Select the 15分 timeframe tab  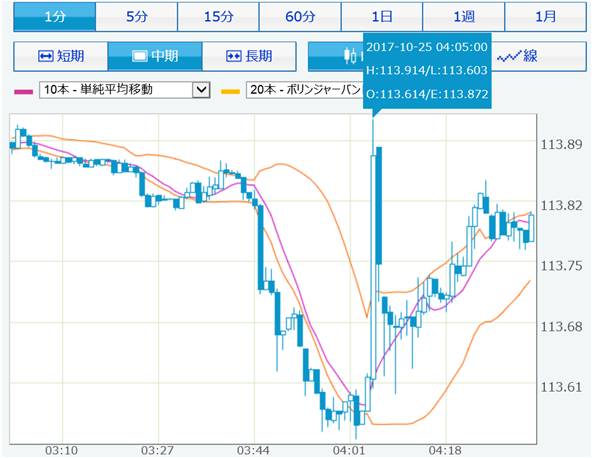tap(218, 17)
